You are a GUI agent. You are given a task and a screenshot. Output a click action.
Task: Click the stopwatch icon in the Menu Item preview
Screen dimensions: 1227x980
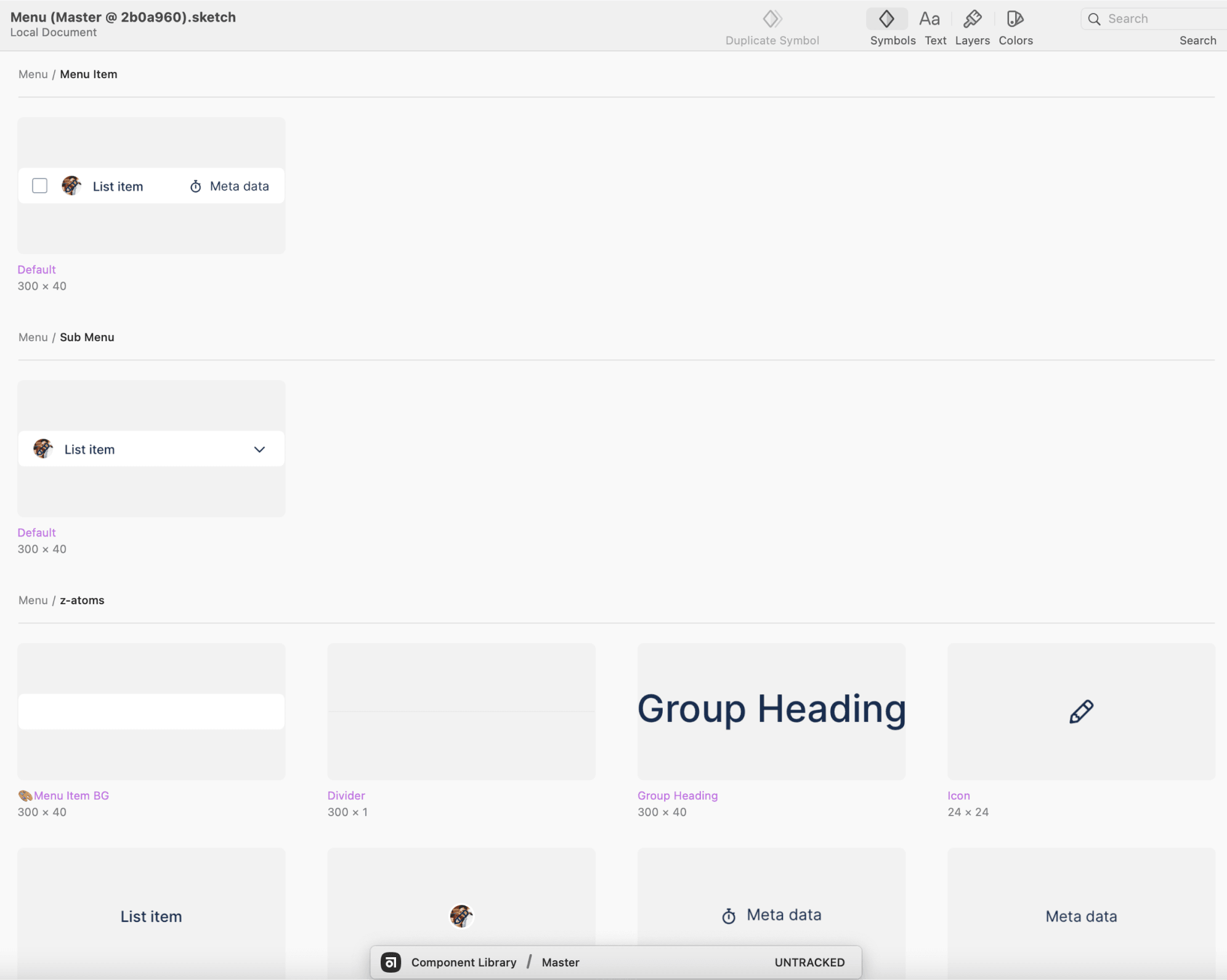coord(195,186)
